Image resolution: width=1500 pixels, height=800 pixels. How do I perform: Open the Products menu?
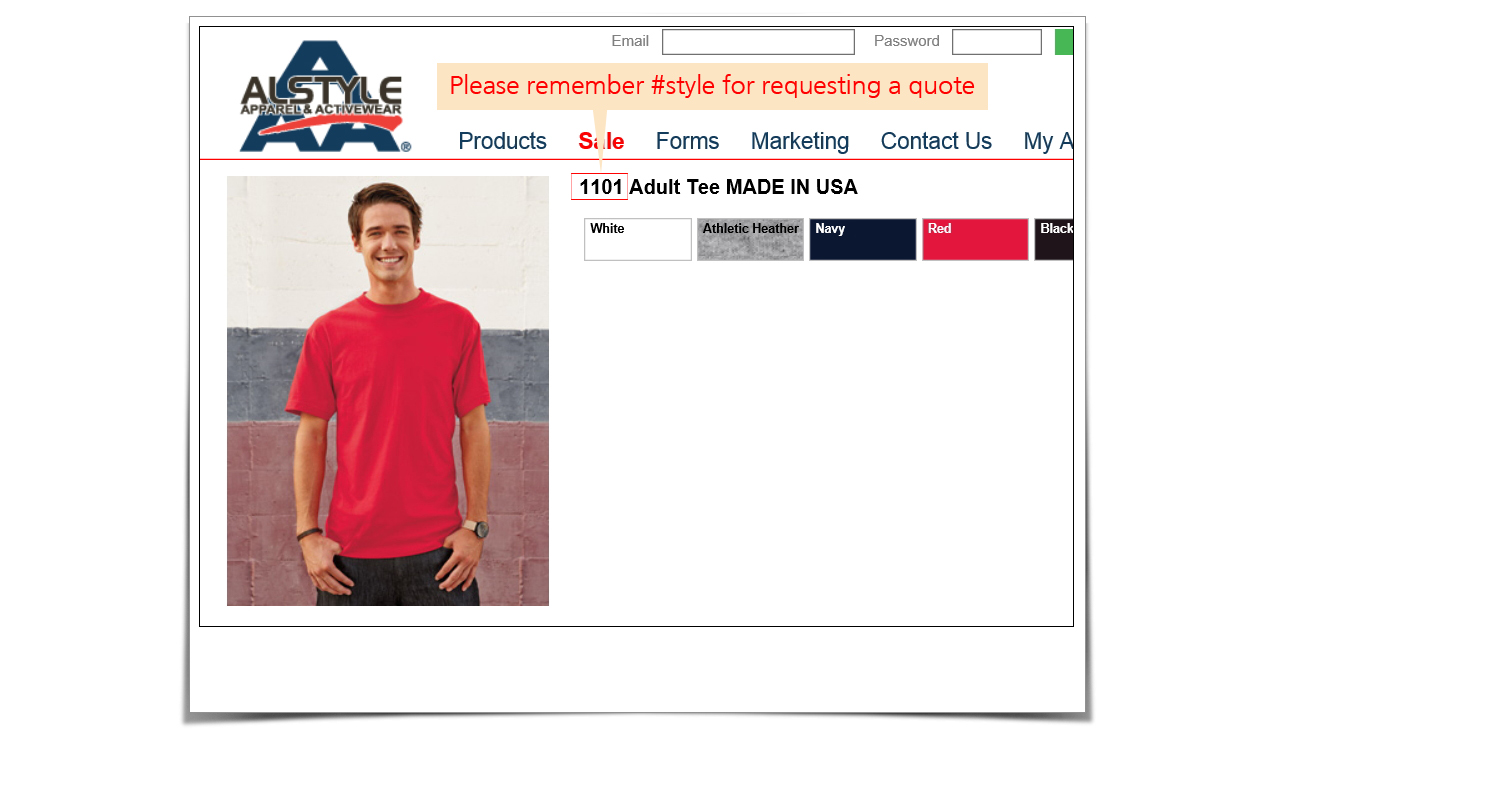pyautogui.click(x=502, y=141)
